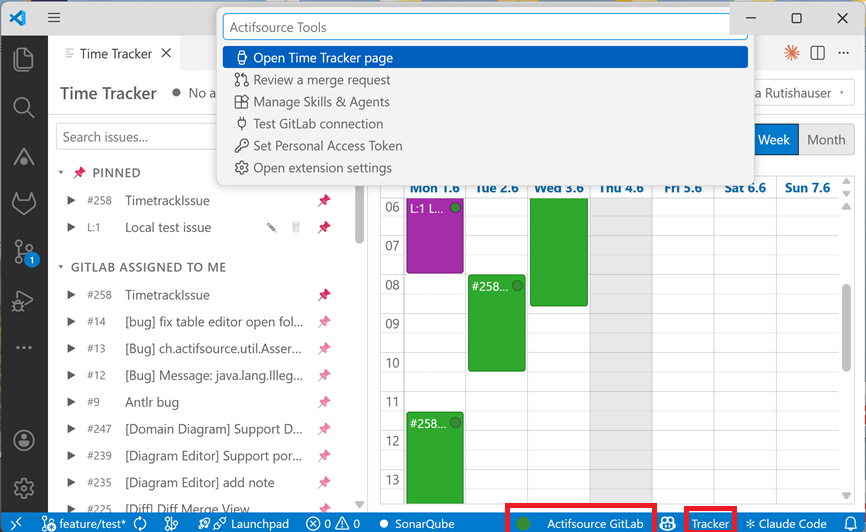
Task: Click the hamburger application menu icon
Action: click(x=54, y=18)
